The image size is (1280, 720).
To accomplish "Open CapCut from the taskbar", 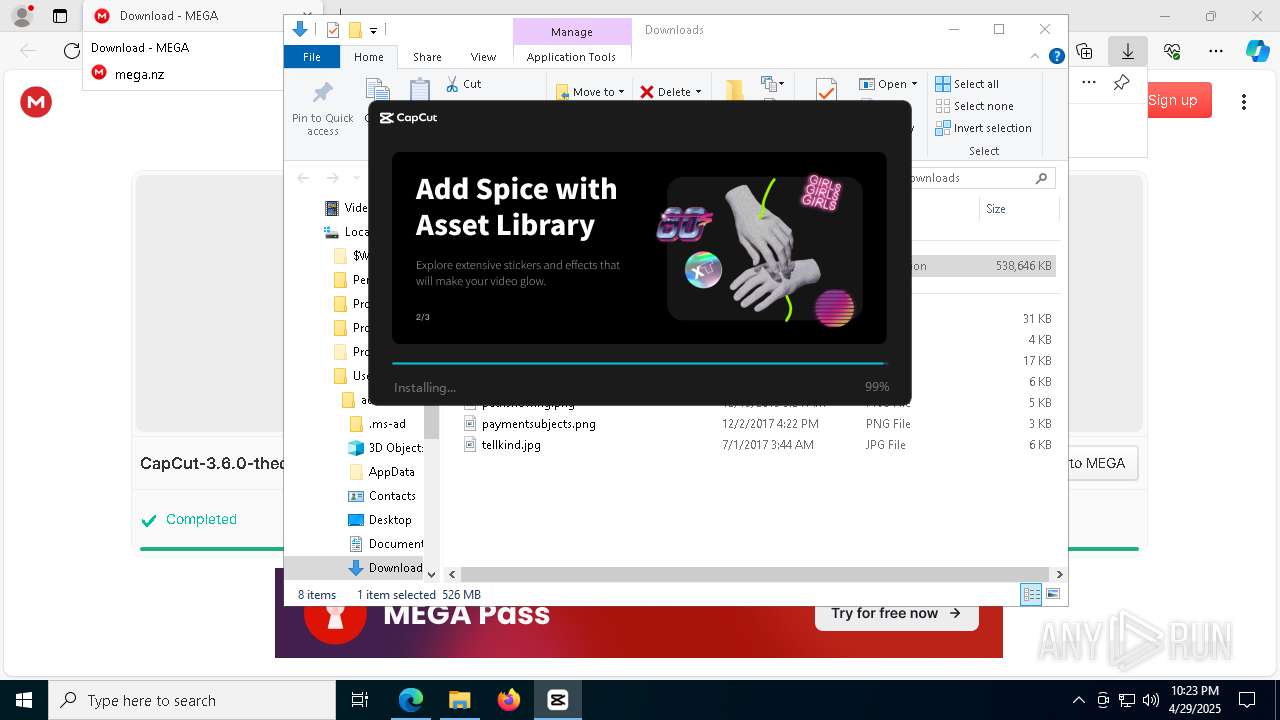I will [558, 700].
